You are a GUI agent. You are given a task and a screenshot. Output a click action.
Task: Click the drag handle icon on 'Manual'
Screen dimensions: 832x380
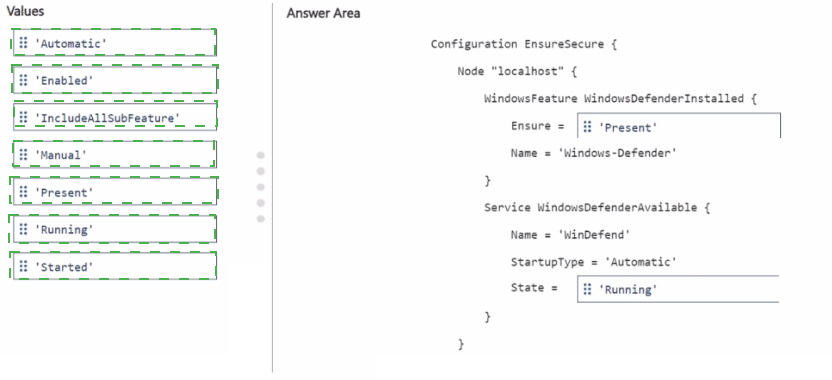click(x=23, y=154)
